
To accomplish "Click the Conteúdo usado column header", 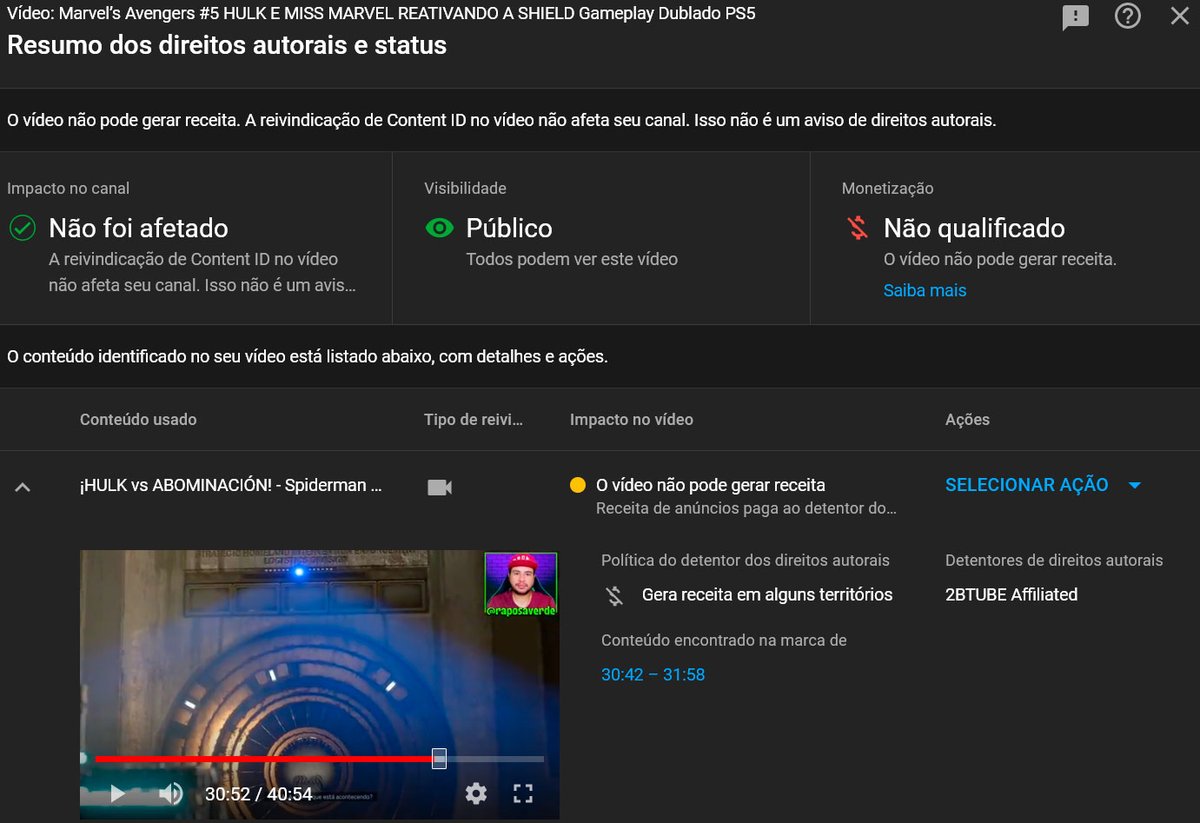I will (x=138, y=419).
